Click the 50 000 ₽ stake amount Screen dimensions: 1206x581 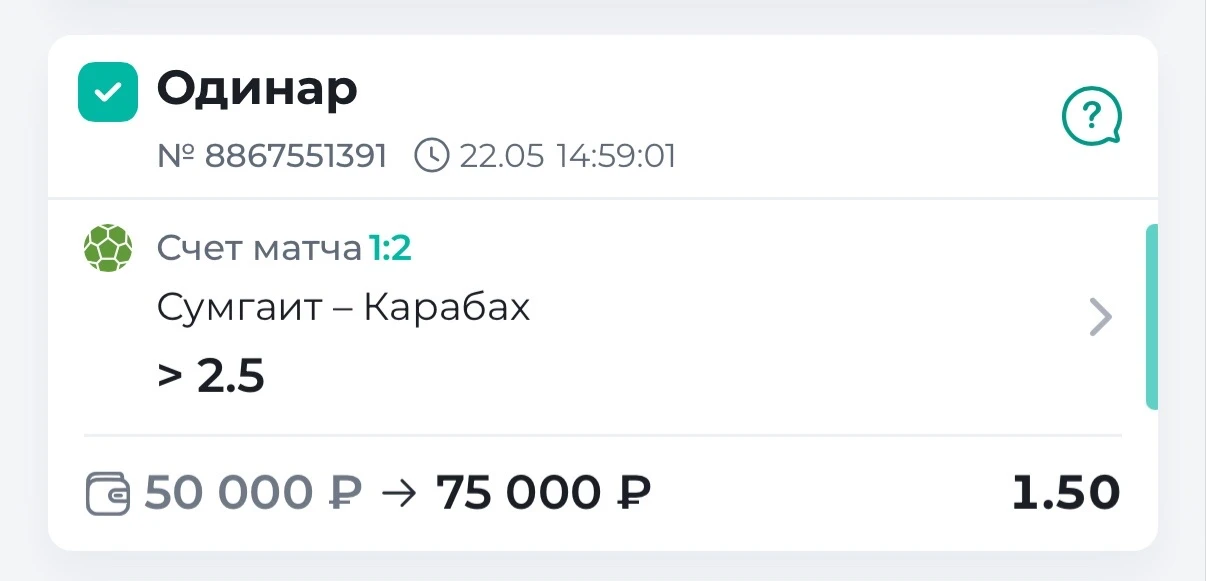pyautogui.click(x=254, y=493)
